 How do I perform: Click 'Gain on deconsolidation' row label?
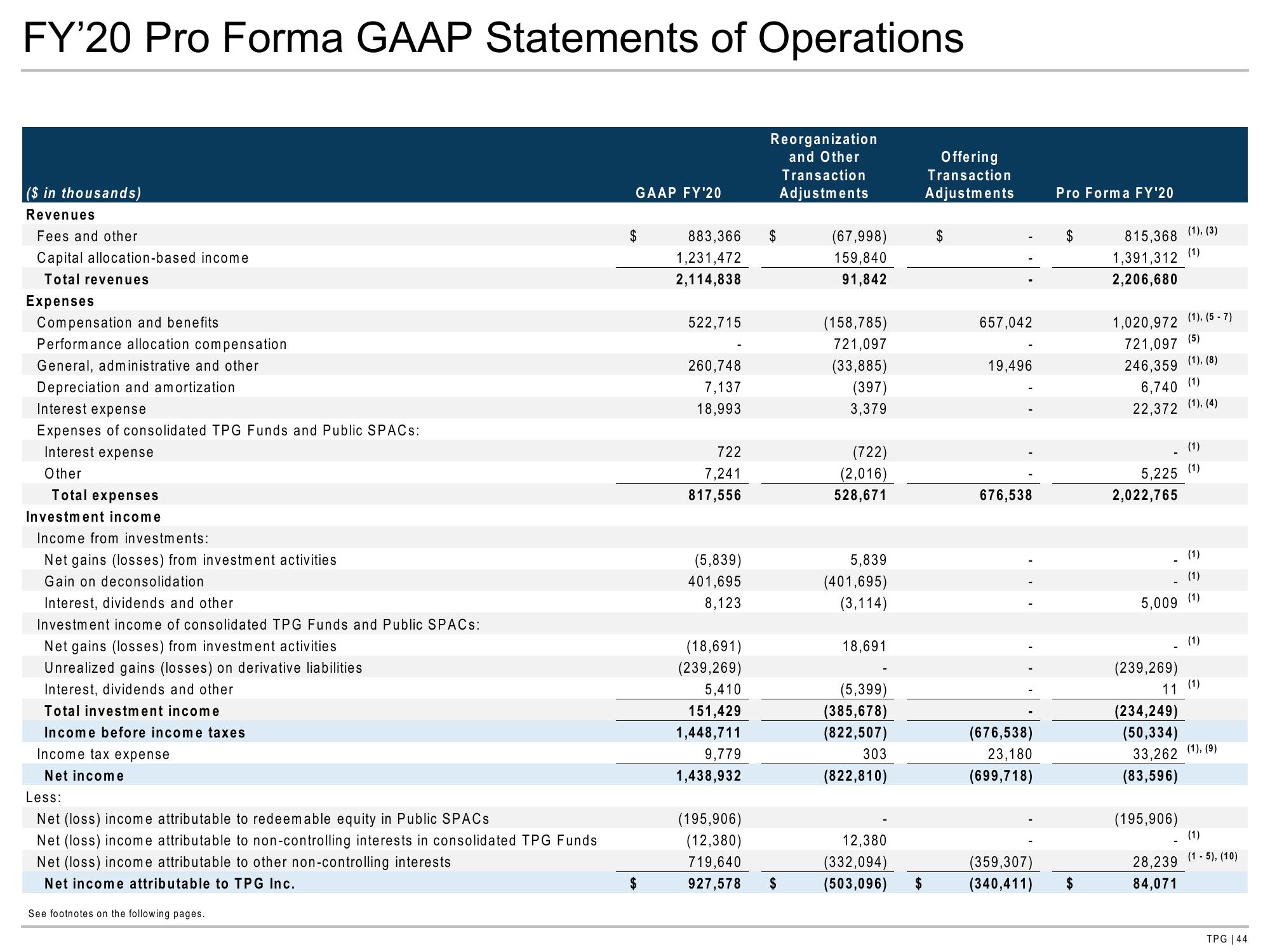(x=124, y=581)
